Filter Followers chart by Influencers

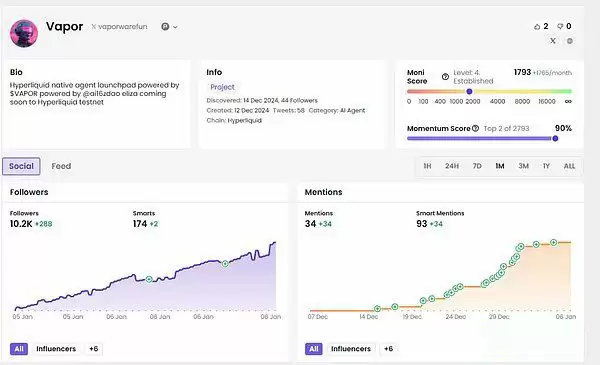click(56, 349)
